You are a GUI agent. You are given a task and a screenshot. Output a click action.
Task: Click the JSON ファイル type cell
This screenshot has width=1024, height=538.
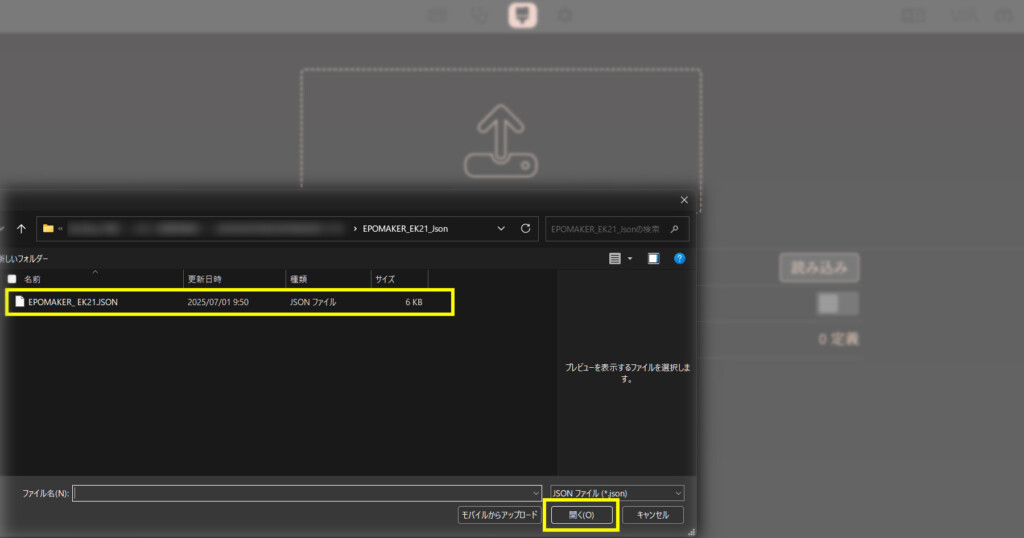coord(313,302)
